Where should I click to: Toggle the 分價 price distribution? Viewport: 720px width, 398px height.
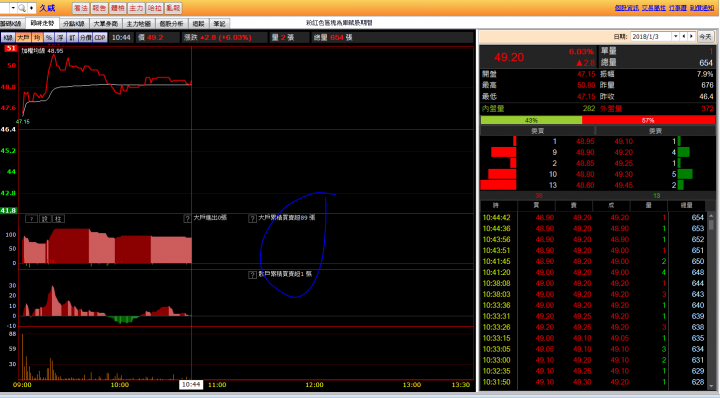click(85, 38)
